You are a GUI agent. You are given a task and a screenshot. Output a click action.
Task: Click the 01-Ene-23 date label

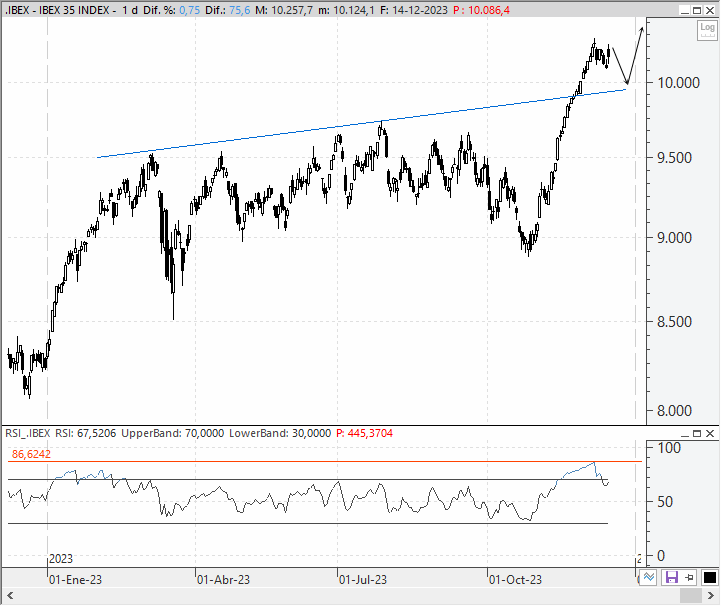tap(75, 580)
